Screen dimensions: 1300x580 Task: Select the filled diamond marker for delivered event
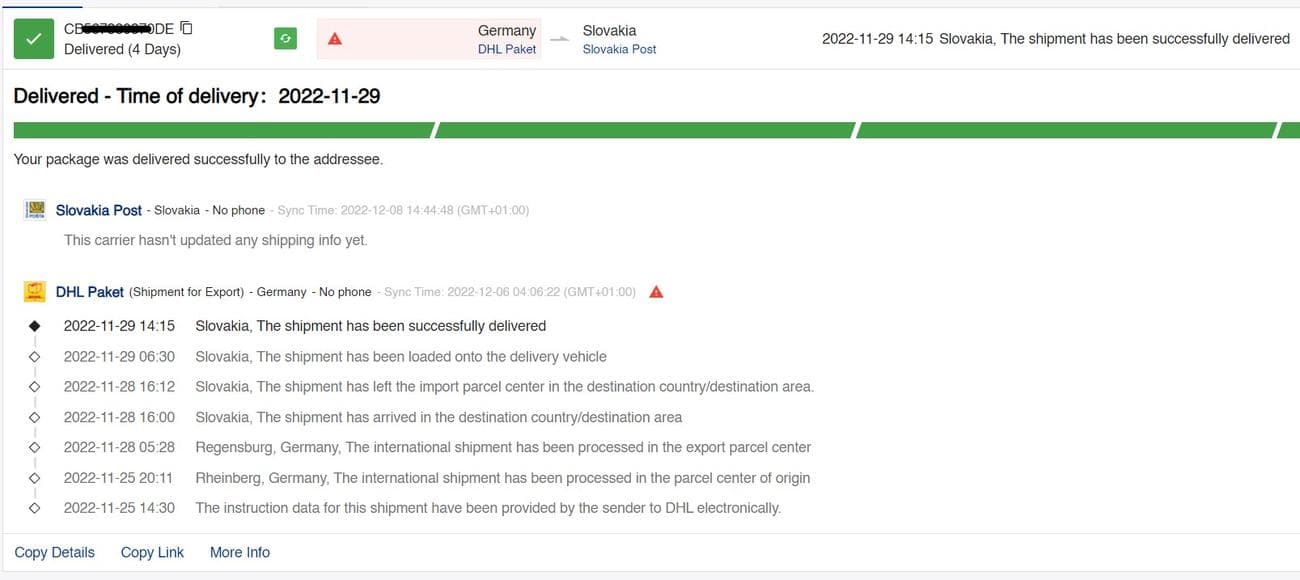tap(35, 326)
